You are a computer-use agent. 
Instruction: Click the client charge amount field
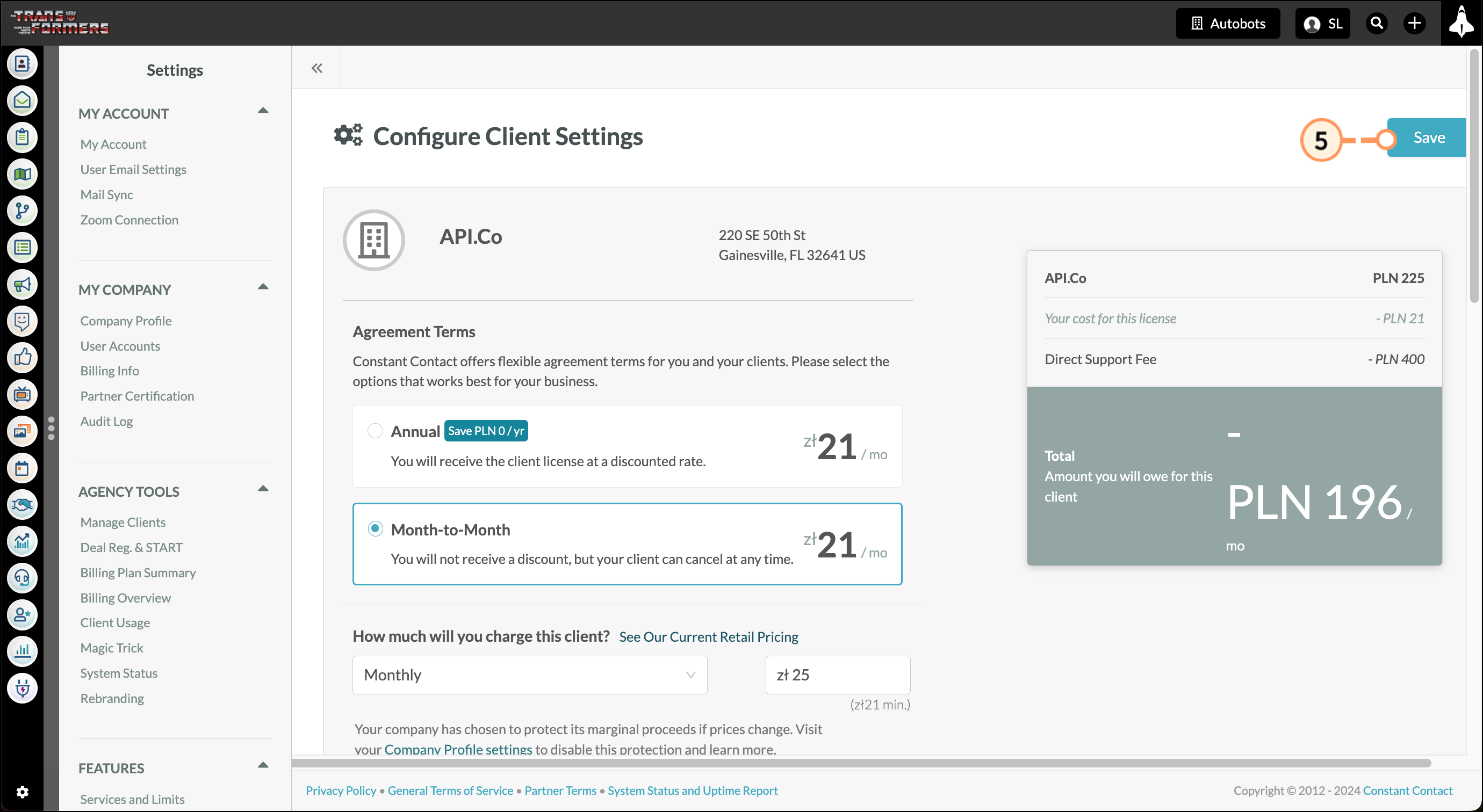pos(838,675)
